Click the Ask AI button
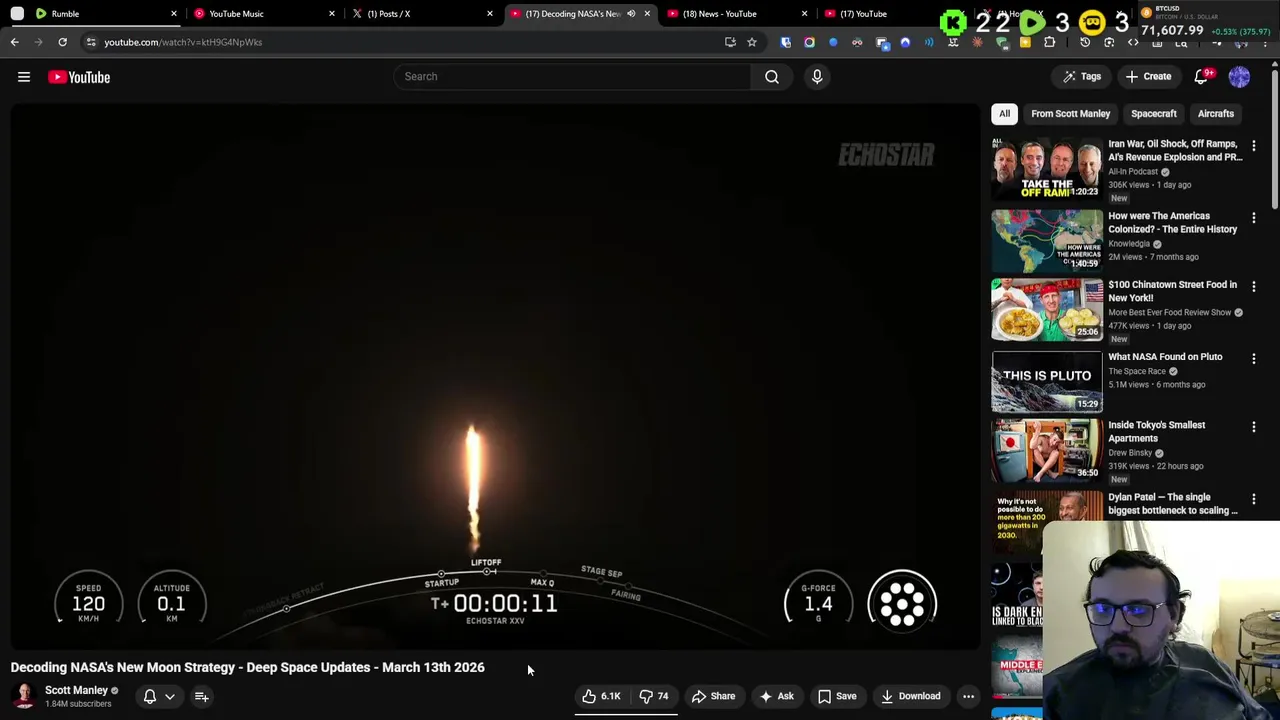 coord(776,696)
